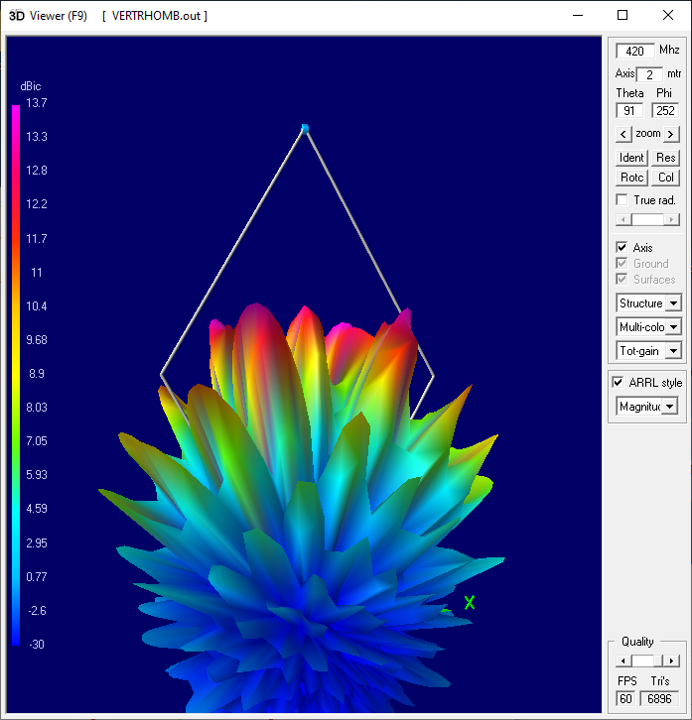Screen dimensions: 692x720
Task: Click the zoom out left arrow button
Action: coord(623,134)
